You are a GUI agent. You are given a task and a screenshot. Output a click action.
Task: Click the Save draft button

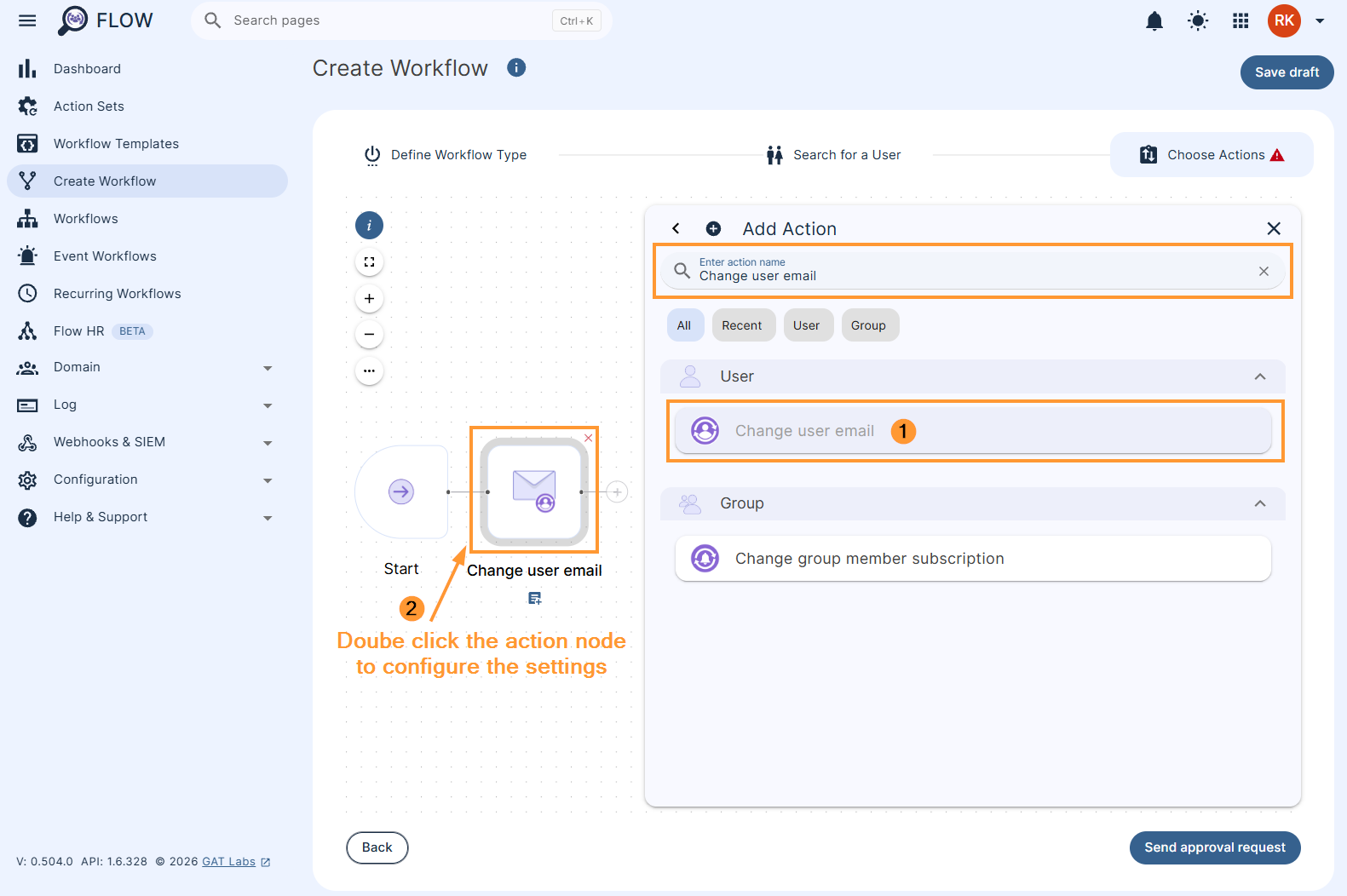(1287, 72)
